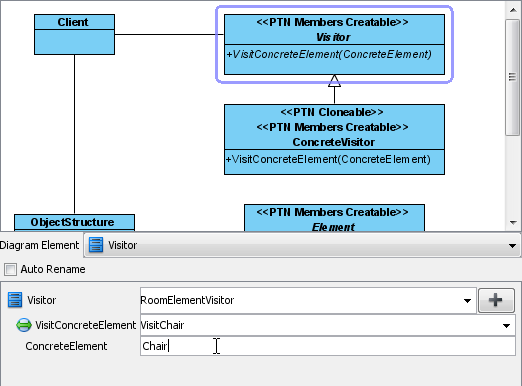Expand the VisitChair dropdown arrow

point(506,326)
